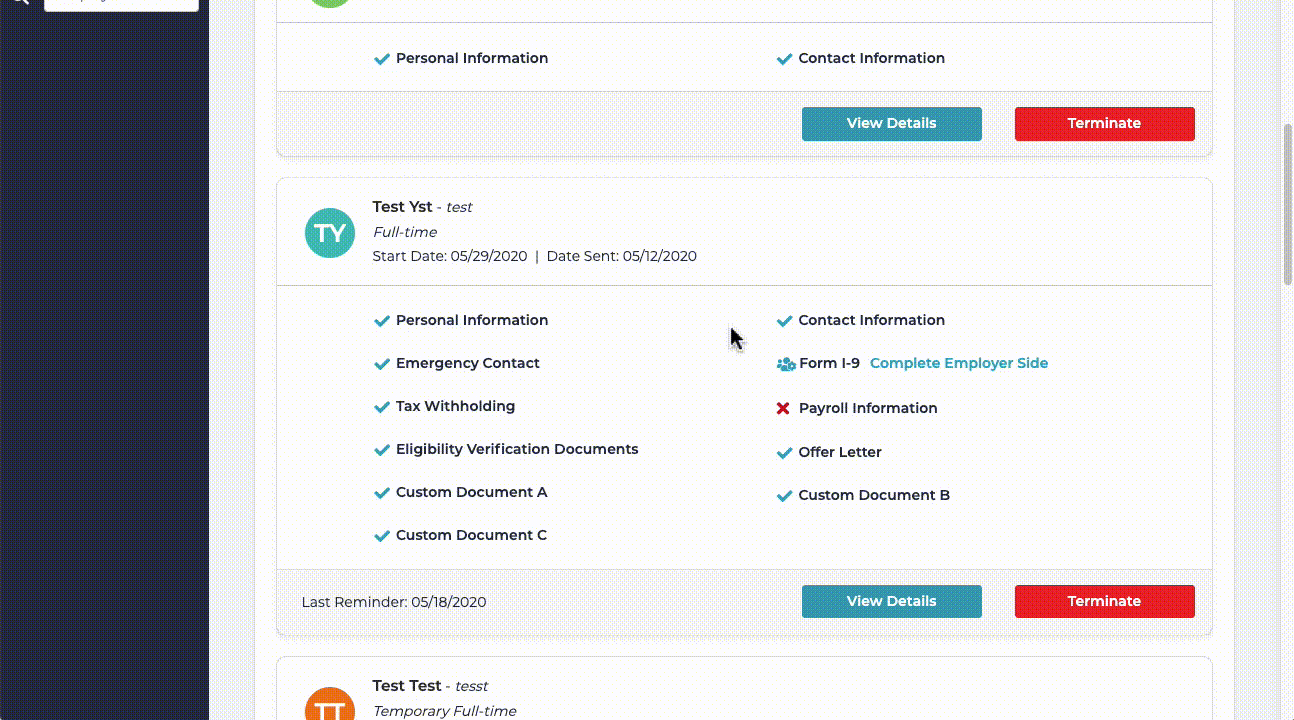Click the search input field at top left
Image resolution: width=1294 pixels, height=720 pixels.
click(120, 3)
